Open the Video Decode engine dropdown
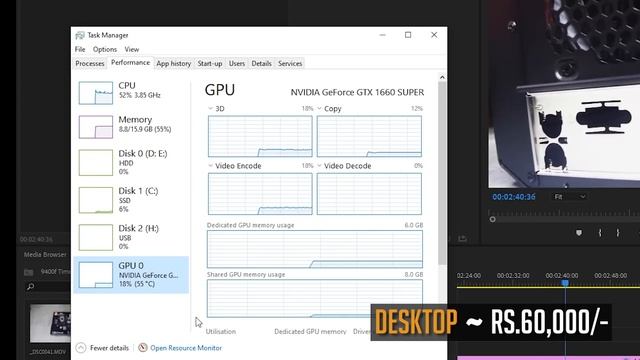Screen dimensions: 640x360 coord(320,166)
